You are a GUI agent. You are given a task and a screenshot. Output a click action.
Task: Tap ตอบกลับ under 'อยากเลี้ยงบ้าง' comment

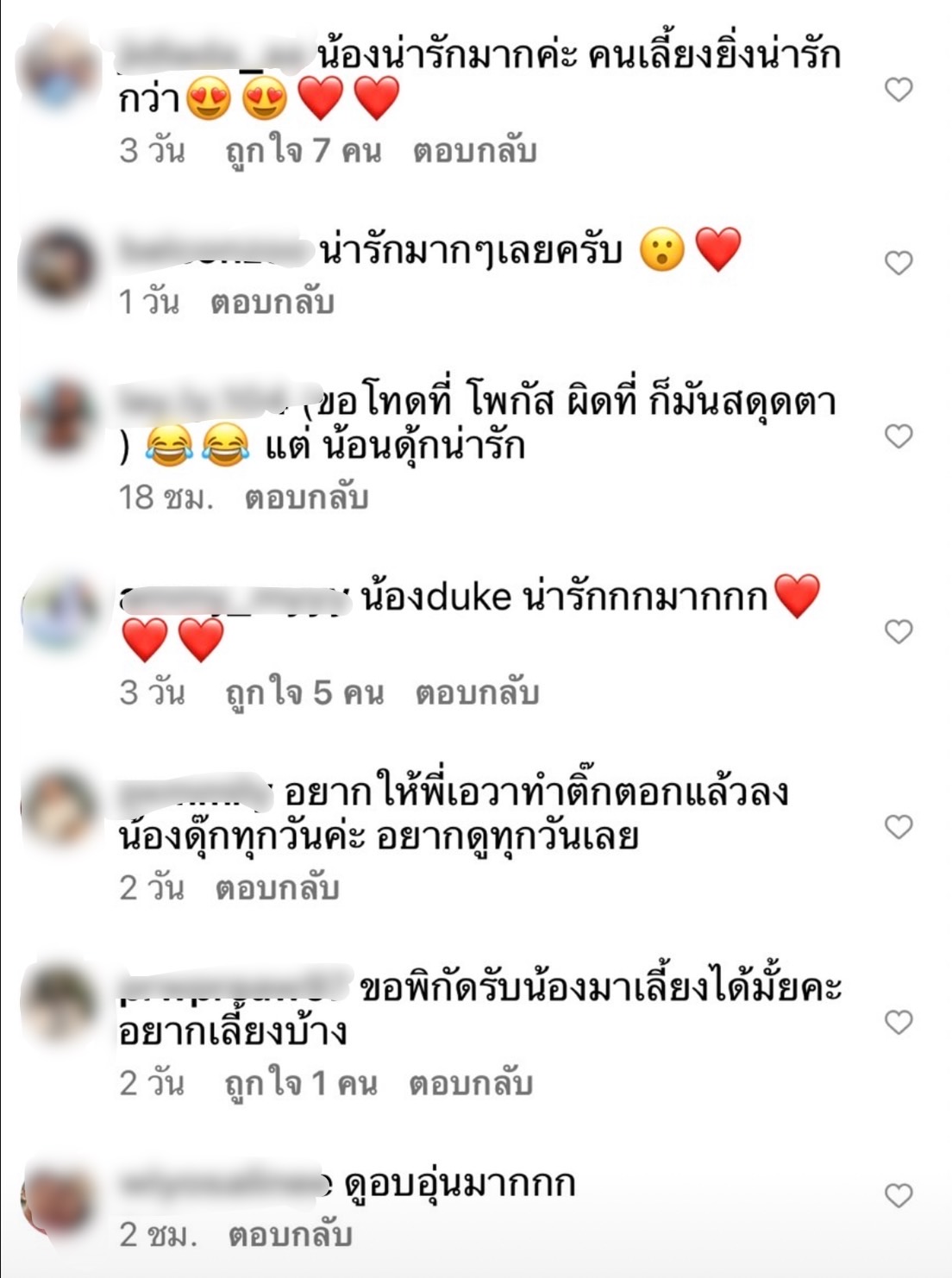tap(471, 1083)
